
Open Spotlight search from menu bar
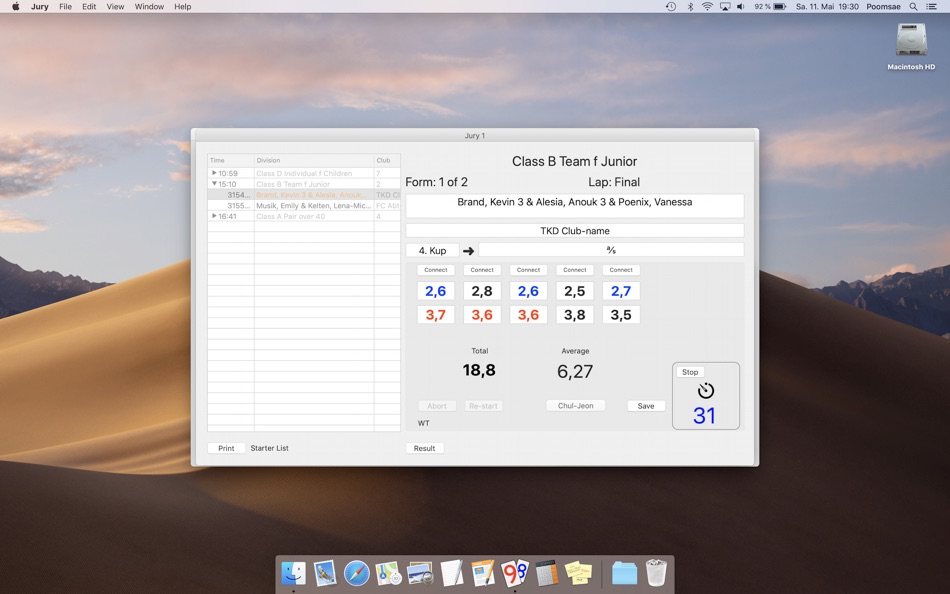point(912,6)
